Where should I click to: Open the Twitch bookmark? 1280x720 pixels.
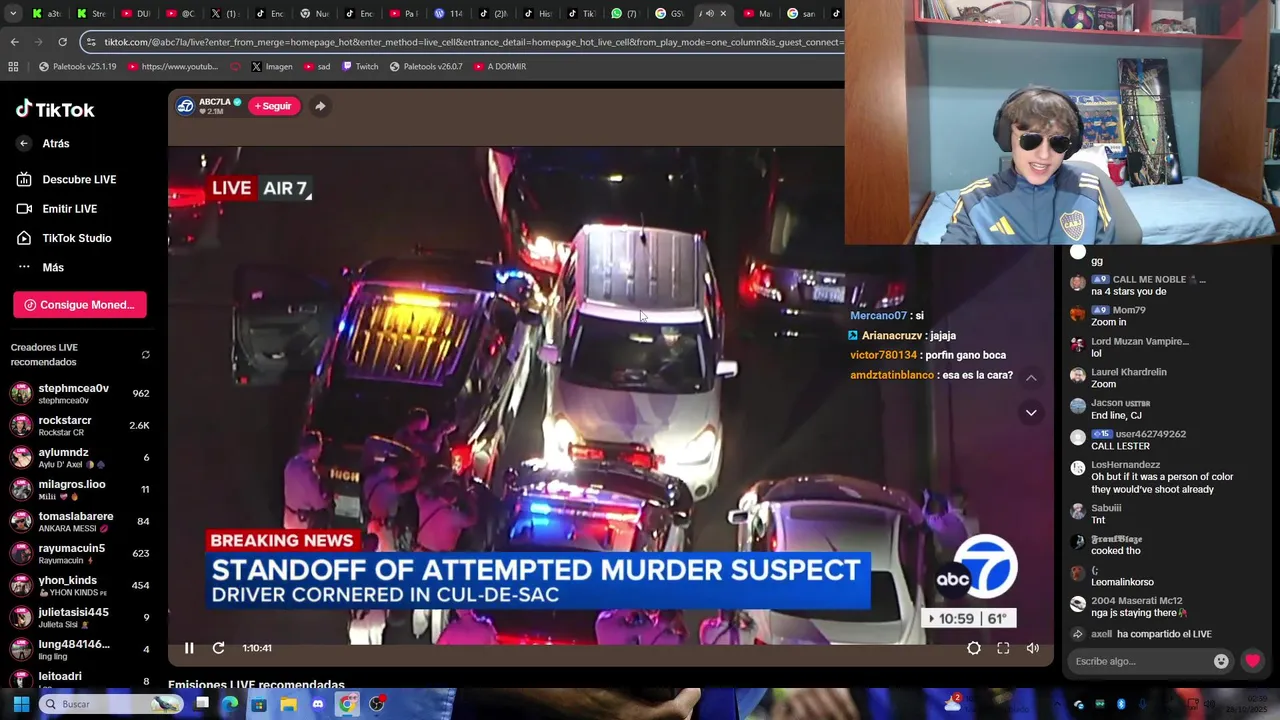click(x=360, y=66)
